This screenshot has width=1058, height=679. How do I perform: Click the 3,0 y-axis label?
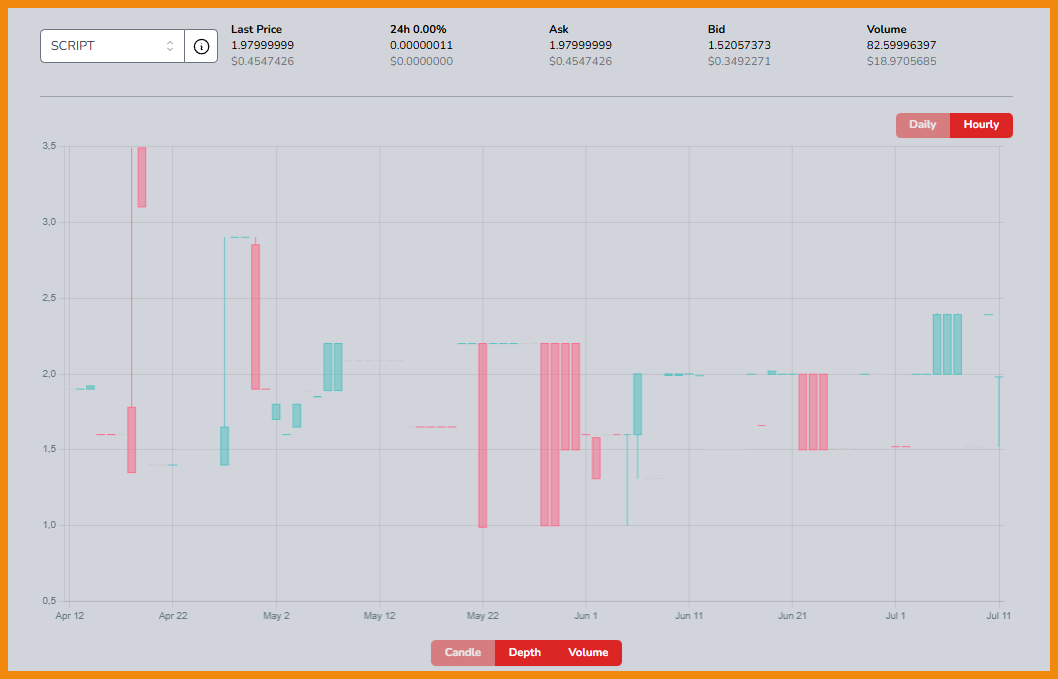pyautogui.click(x=49, y=222)
